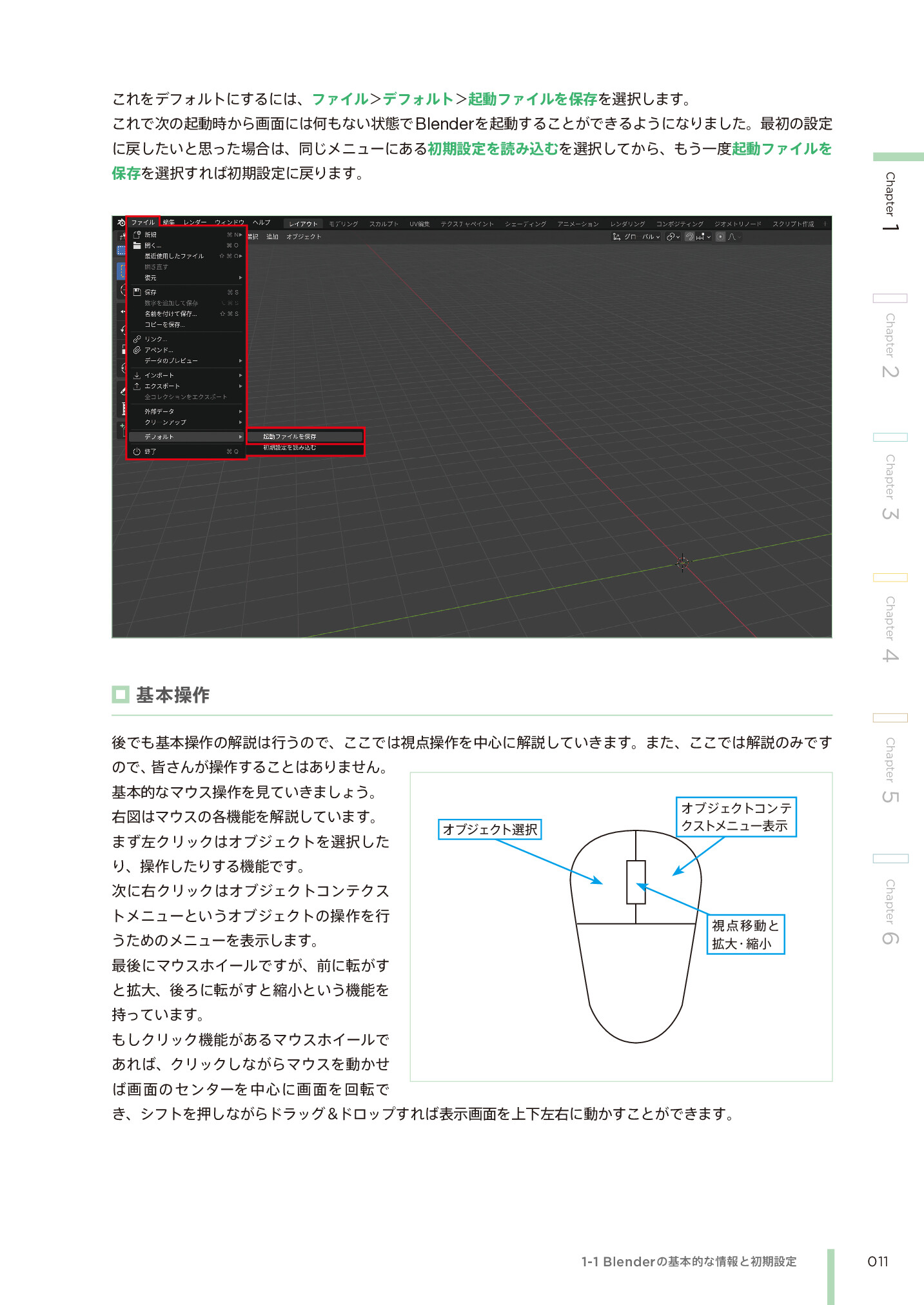Click the 開く folder icon in File menu
Viewport: 924px width, 1305px height.
point(137,246)
